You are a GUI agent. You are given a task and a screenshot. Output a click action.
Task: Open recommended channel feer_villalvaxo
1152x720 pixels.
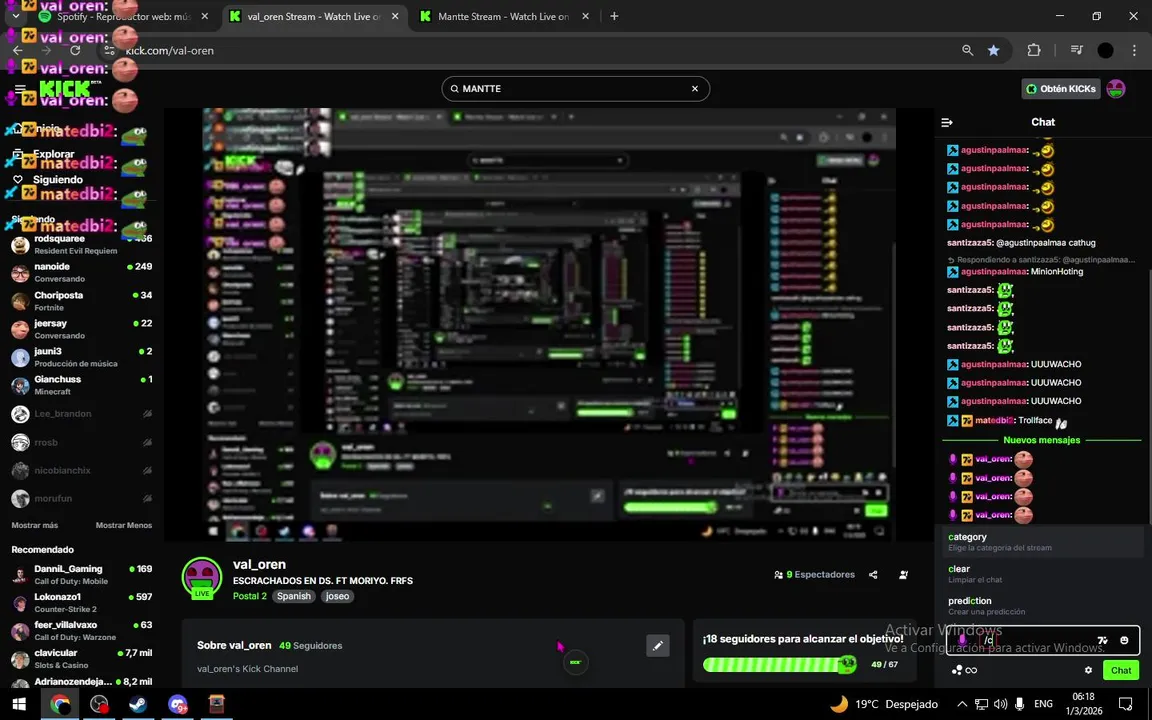[x=82, y=630]
